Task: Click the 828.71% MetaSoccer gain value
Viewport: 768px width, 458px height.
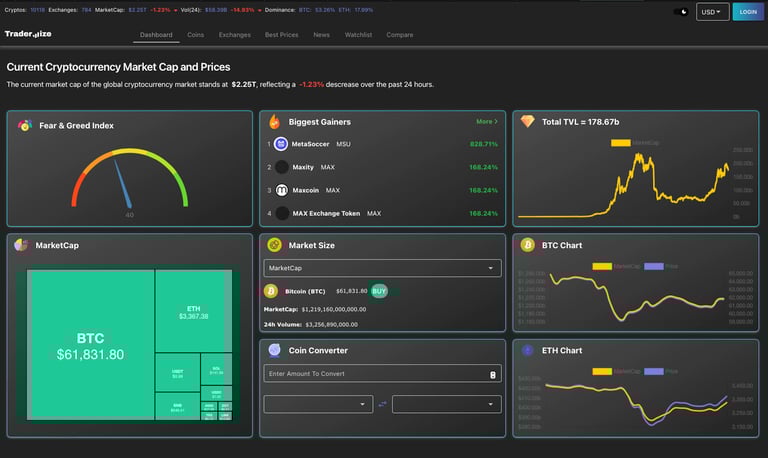Action: pyautogui.click(x=483, y=144)
